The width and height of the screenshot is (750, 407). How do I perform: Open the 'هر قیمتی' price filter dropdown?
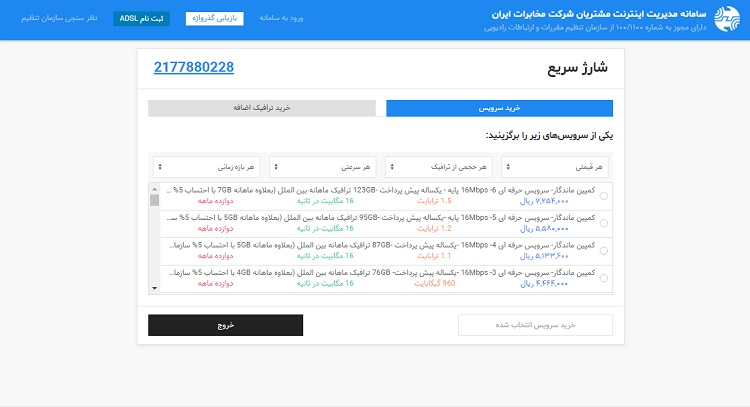click(555, 167)
